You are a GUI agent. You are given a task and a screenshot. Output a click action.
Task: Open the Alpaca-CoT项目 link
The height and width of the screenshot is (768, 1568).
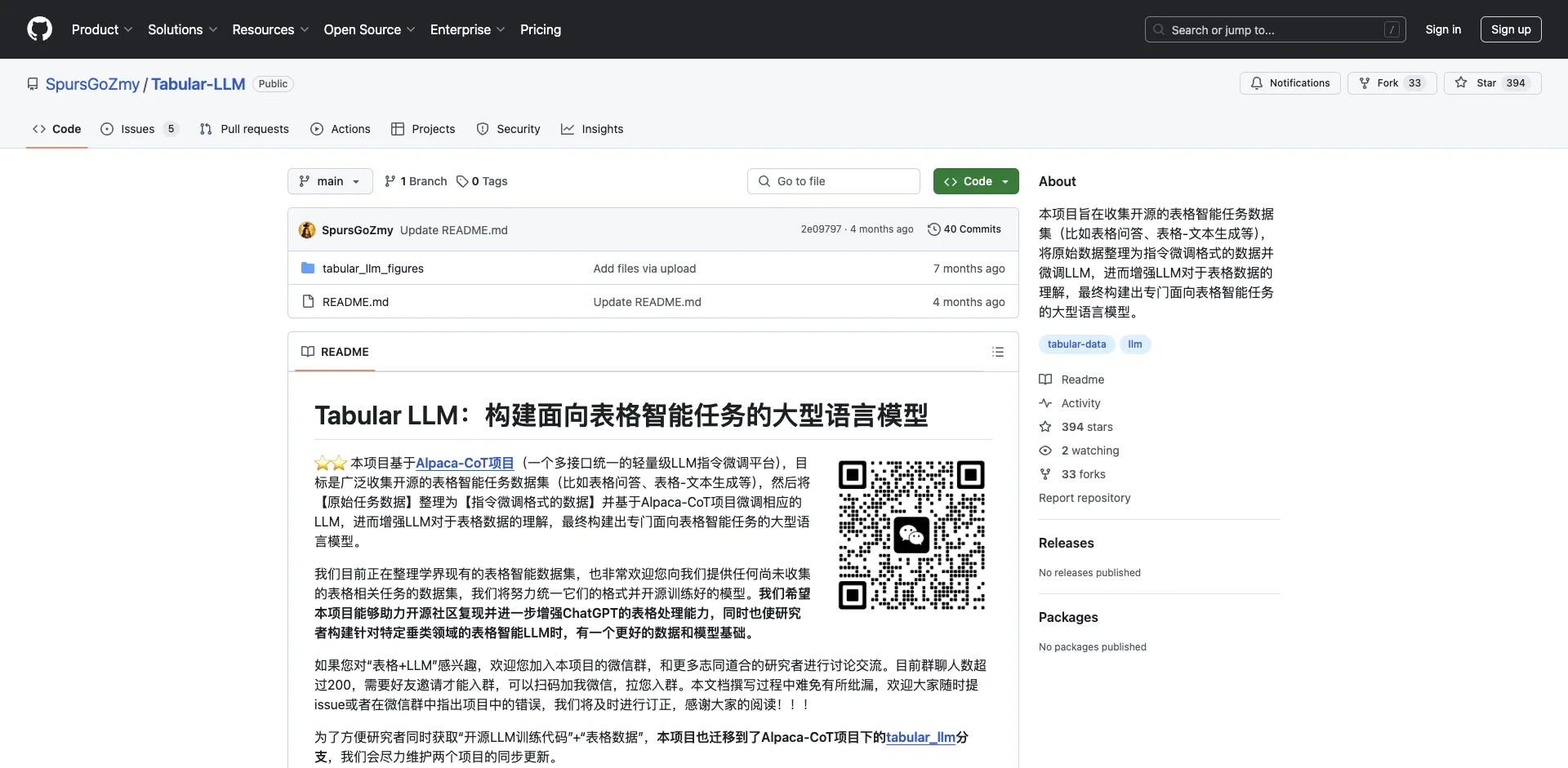click(x=465, y=463)
